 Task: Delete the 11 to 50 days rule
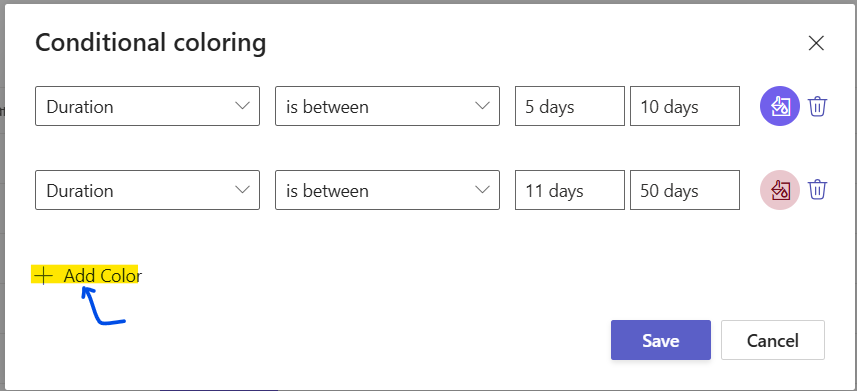[x=818, y=190]
